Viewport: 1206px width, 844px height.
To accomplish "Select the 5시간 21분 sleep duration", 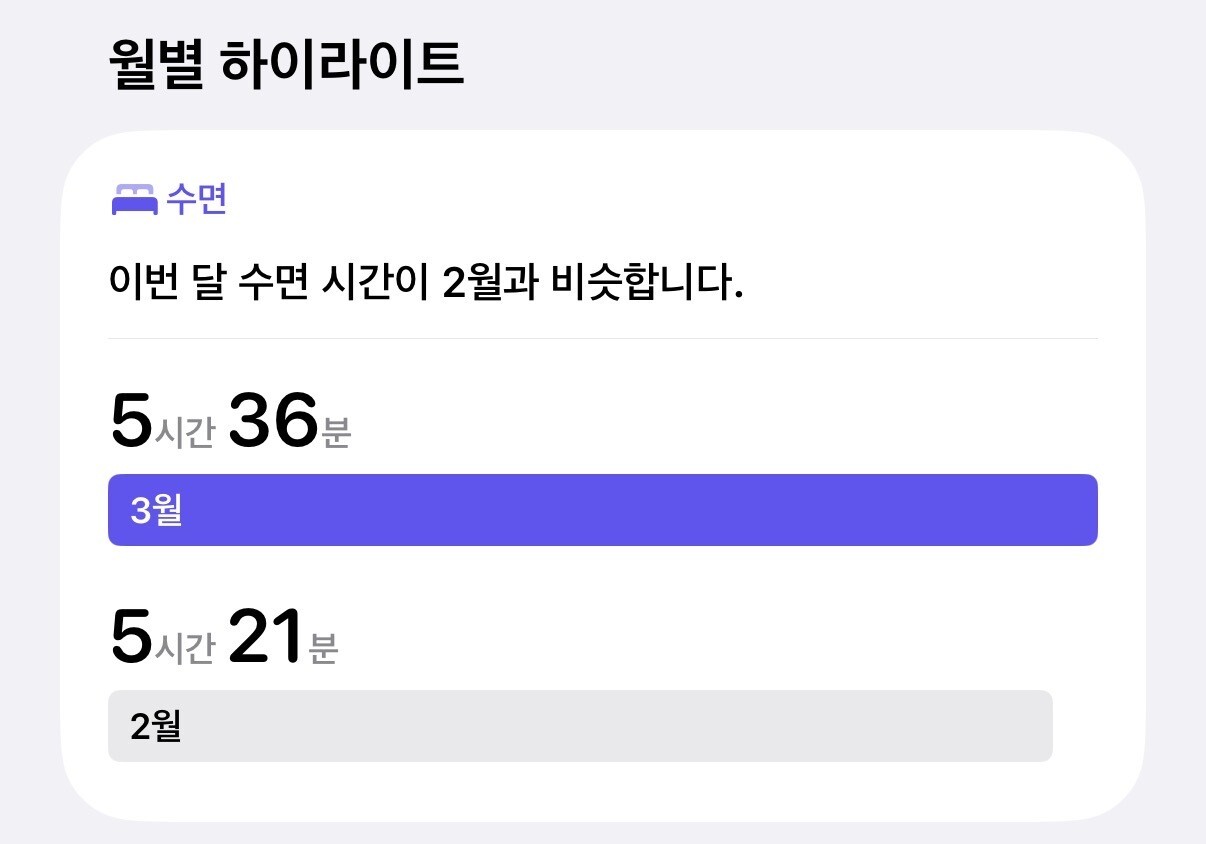I will coord(223,639).
